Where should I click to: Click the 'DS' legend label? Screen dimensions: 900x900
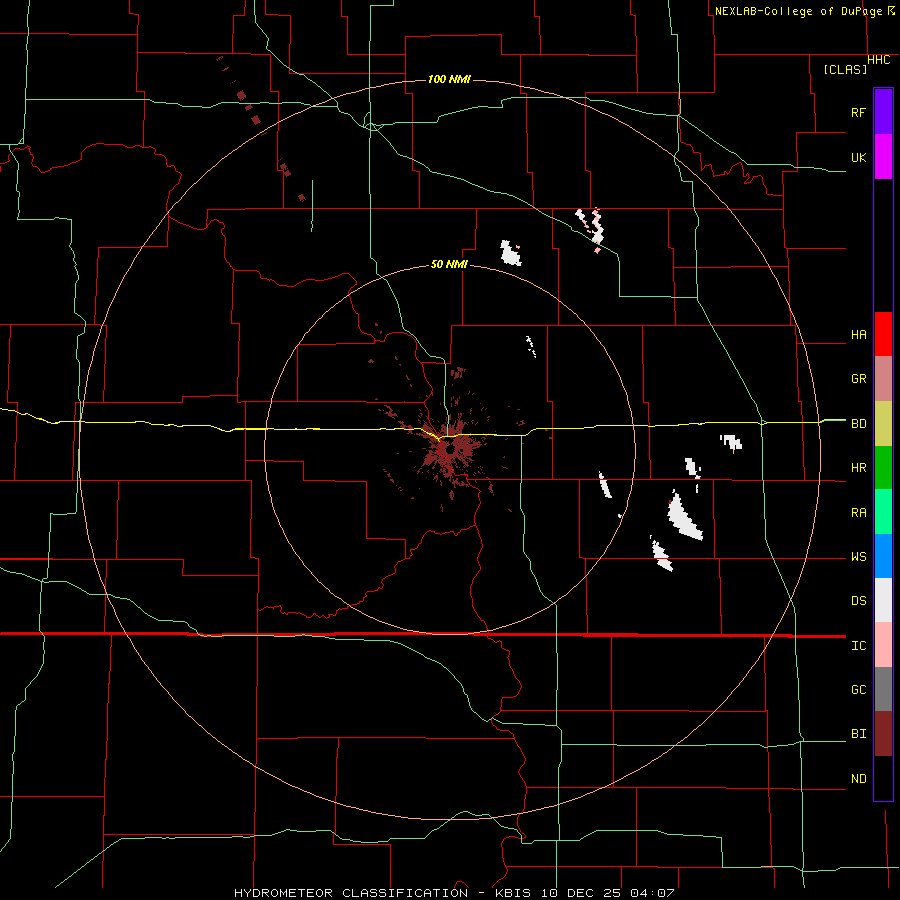click(858, 601)
